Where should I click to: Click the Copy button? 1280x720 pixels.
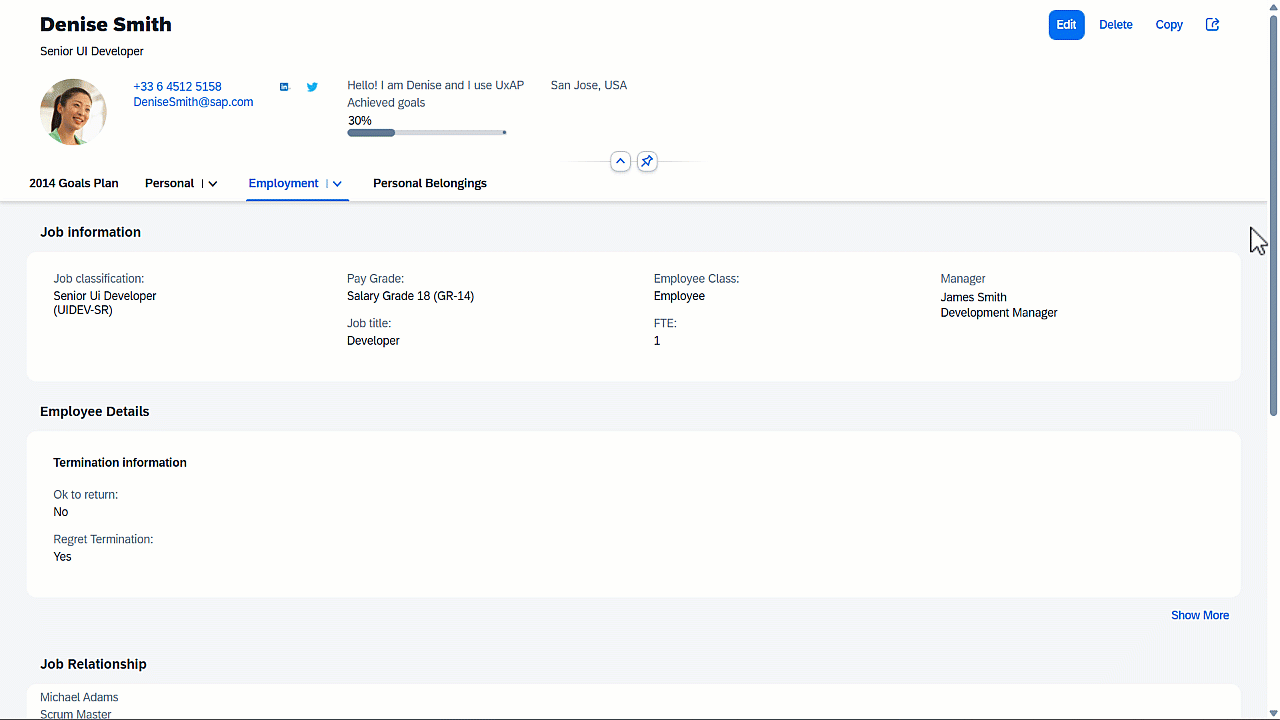pyautogui.click(x=1169, y=25)
